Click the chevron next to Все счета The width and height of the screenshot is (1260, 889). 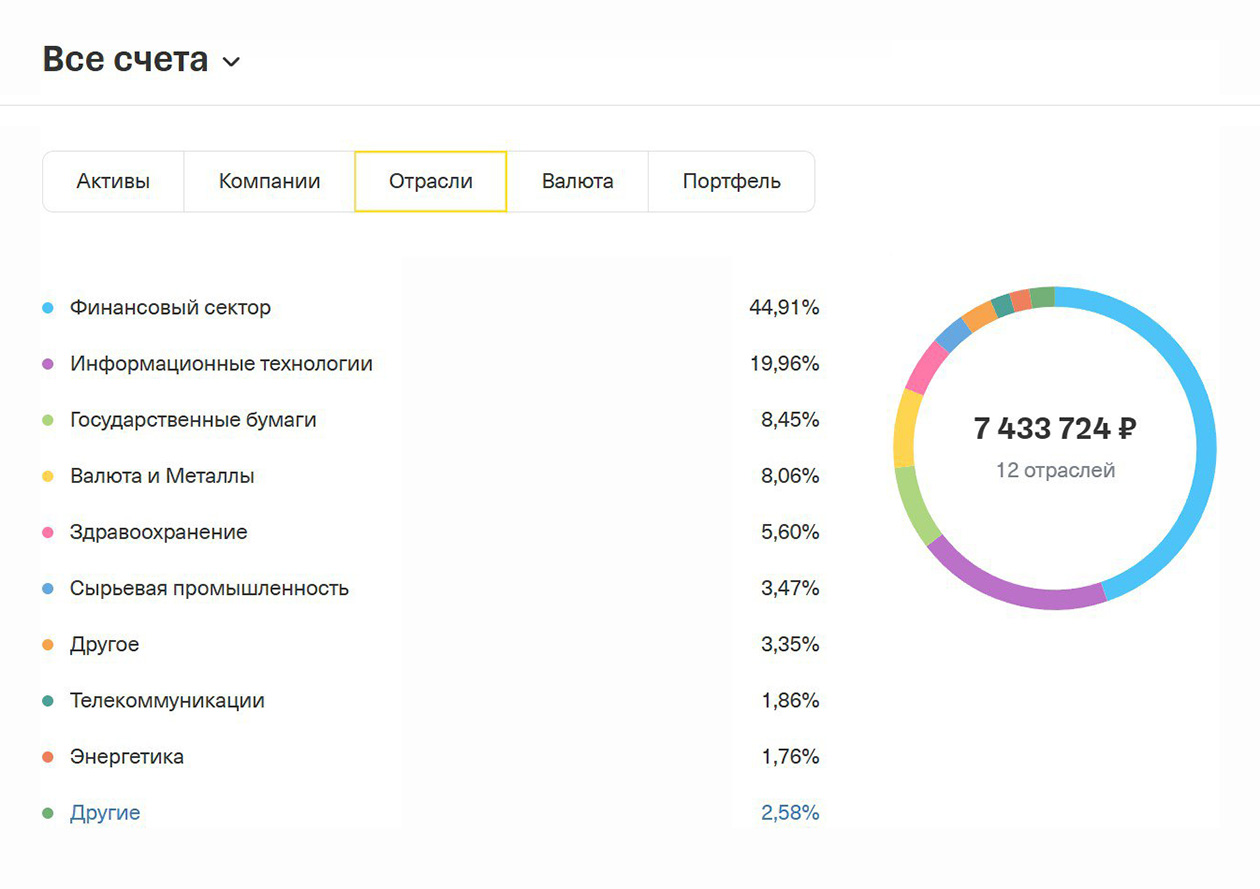(231, 62)
